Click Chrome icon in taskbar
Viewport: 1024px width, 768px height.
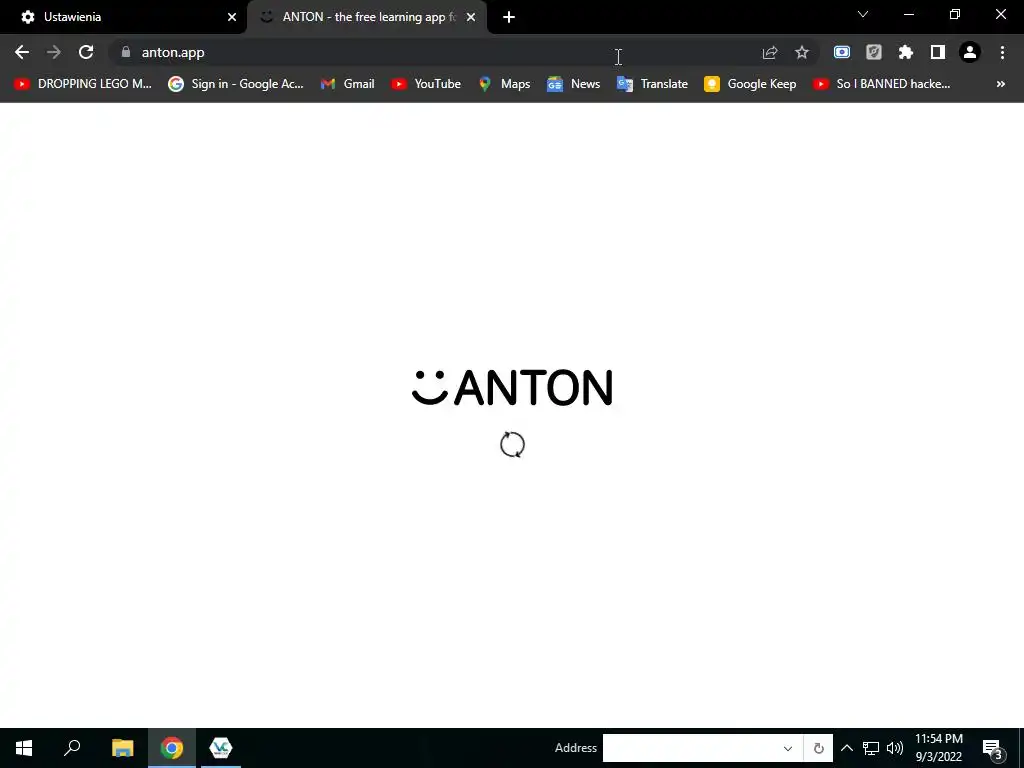point(172,748)
